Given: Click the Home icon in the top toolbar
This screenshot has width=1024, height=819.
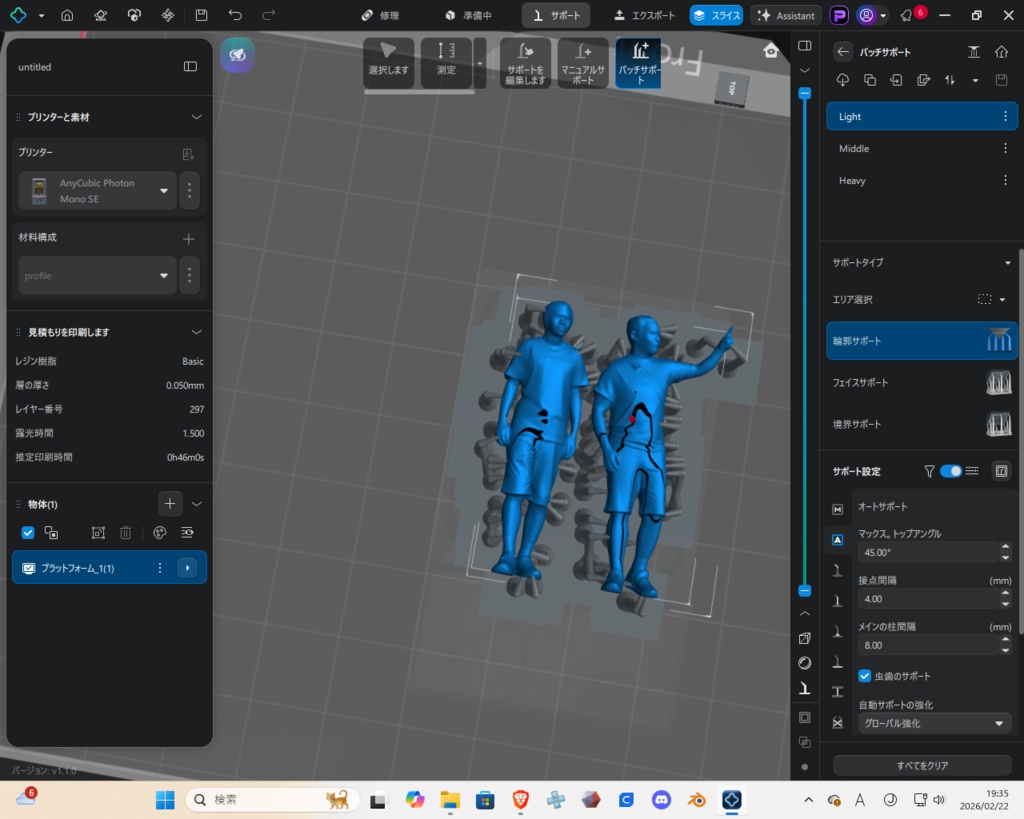Looking at the screenshot, I should click(67, 16).
